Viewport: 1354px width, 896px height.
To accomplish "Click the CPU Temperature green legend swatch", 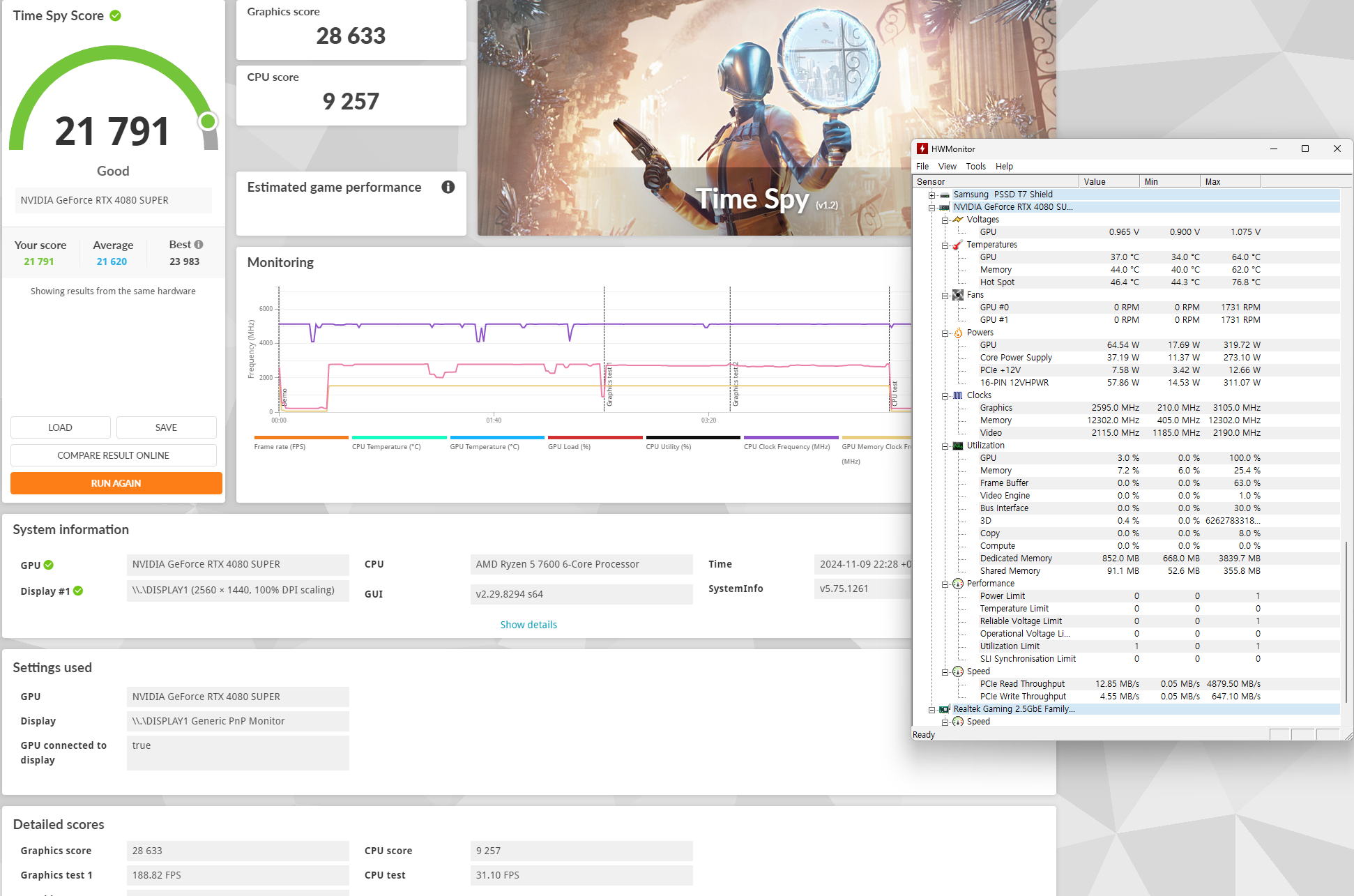I will click(x=400, y=438).
